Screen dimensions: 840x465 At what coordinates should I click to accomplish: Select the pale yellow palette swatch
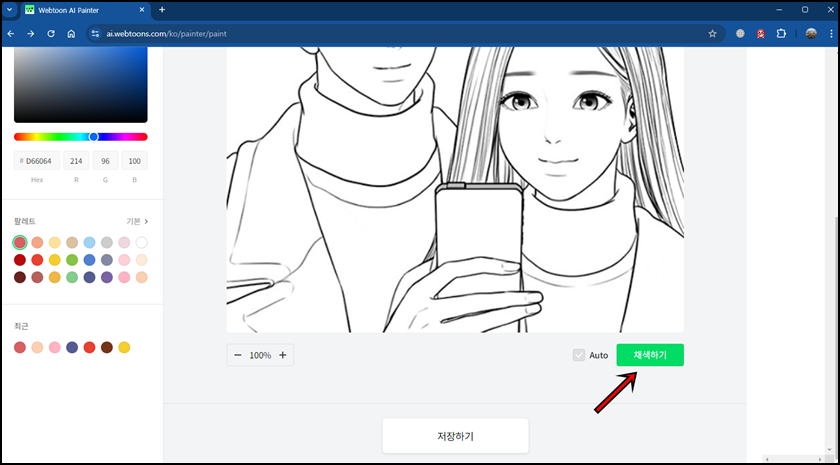[55, 243]
